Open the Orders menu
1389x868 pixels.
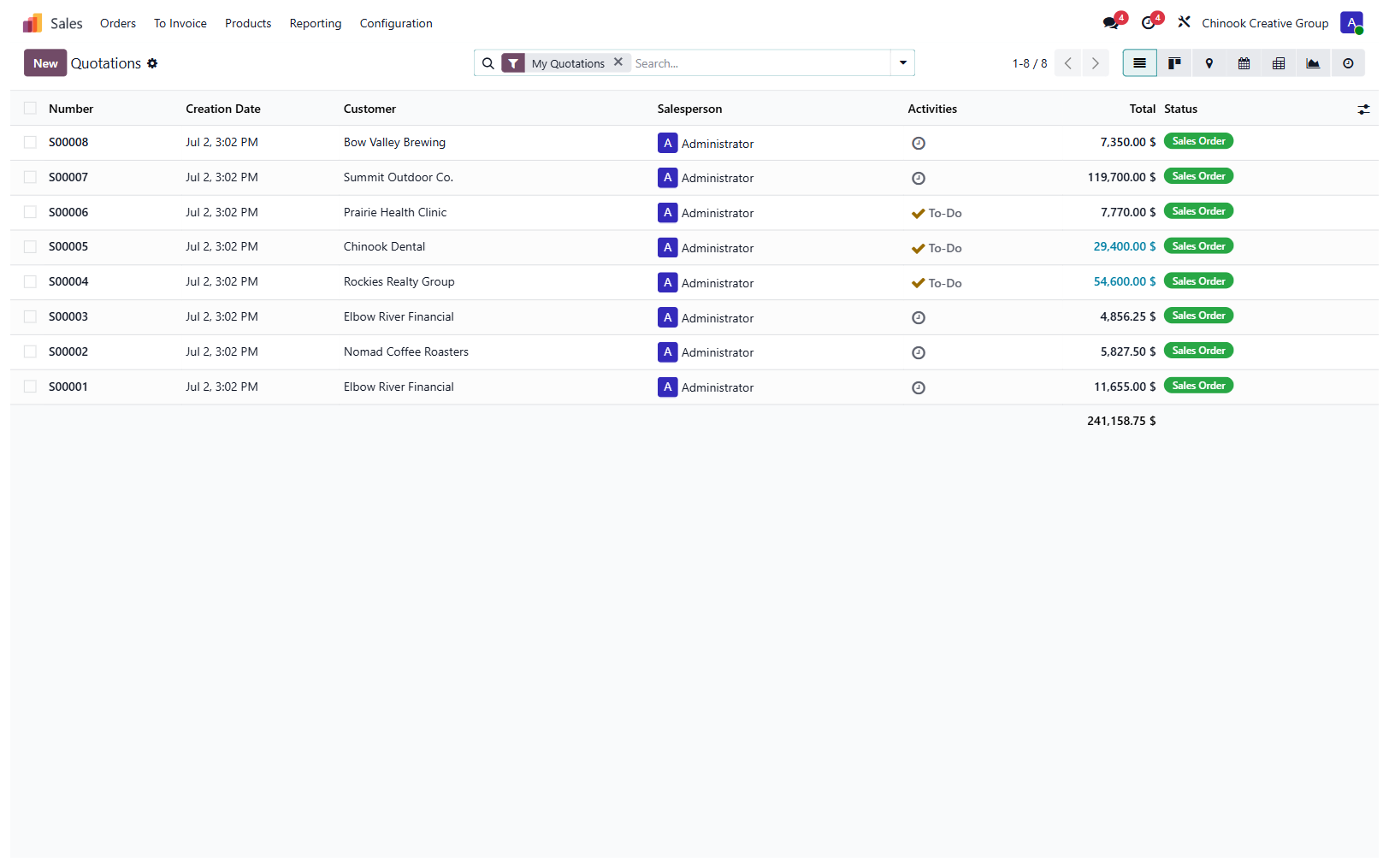pyautogui.click(x=118, y=23)
